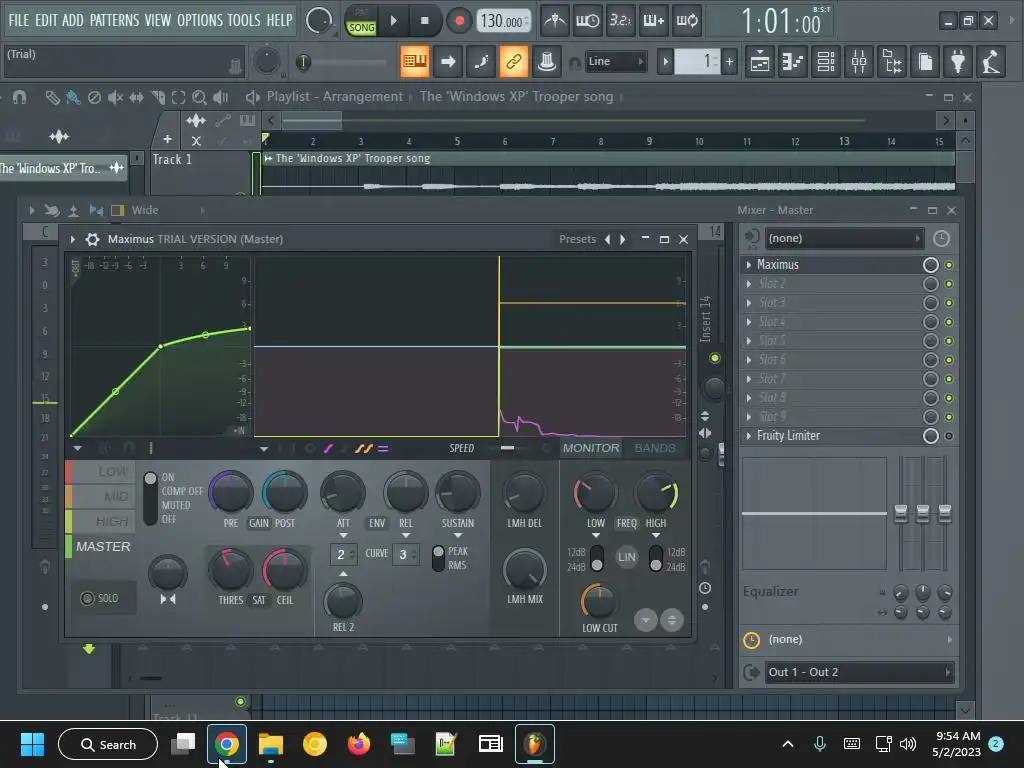Select the Playlist mute tool
The image size is (1024, 768).
[x=115, y=98]
